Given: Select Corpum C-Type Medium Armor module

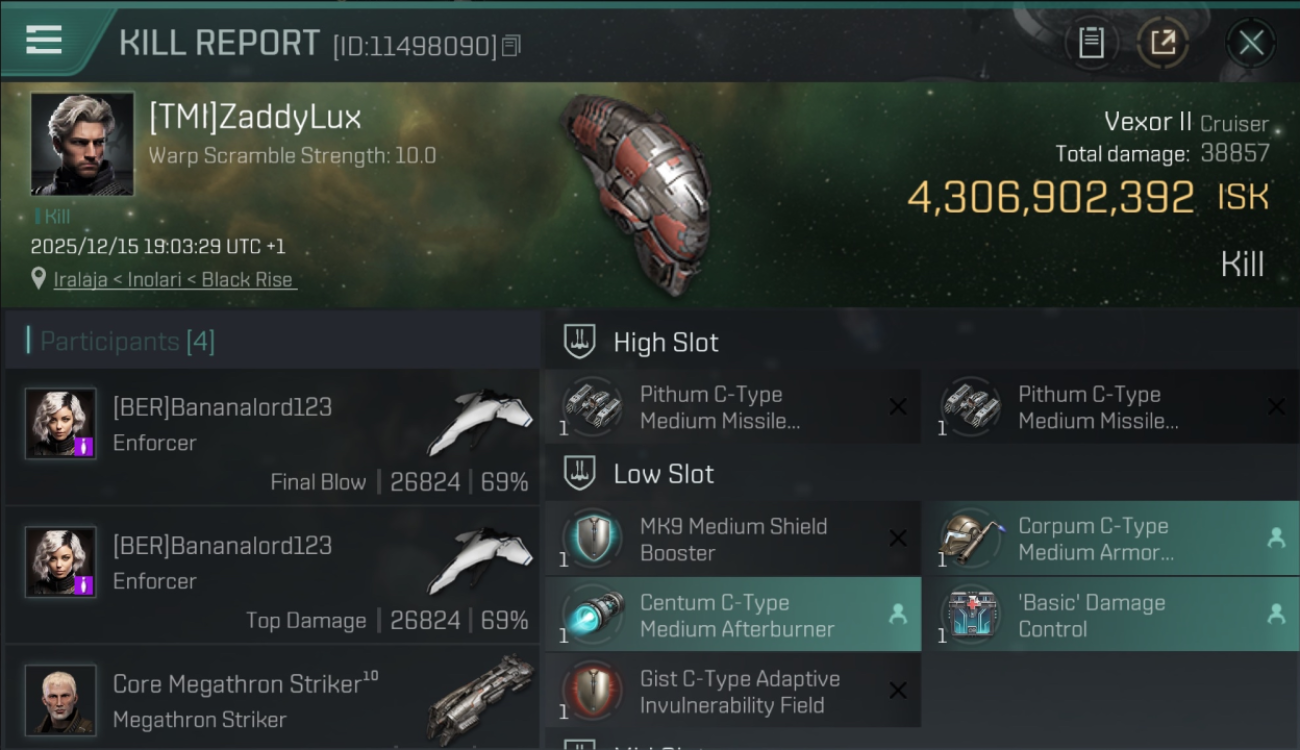Looking at the screenshot, I should tap(1111, 539).
